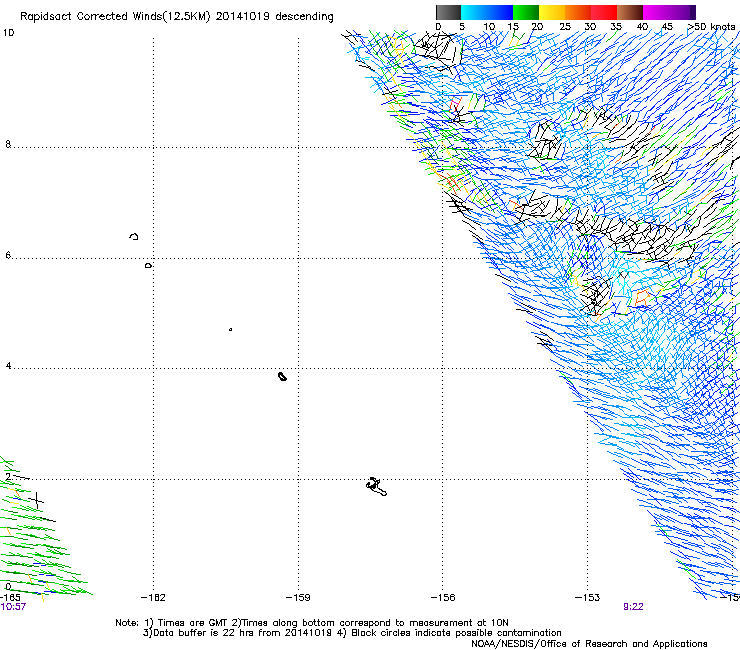Screen dimensions: 740x650
Task: Click the green 15-20 knots legend swatch
Action: tap(526, 12)
